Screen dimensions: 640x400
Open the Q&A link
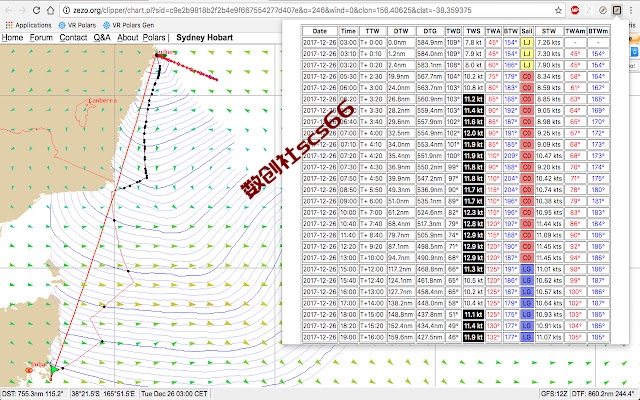click(x=102, y=38)
